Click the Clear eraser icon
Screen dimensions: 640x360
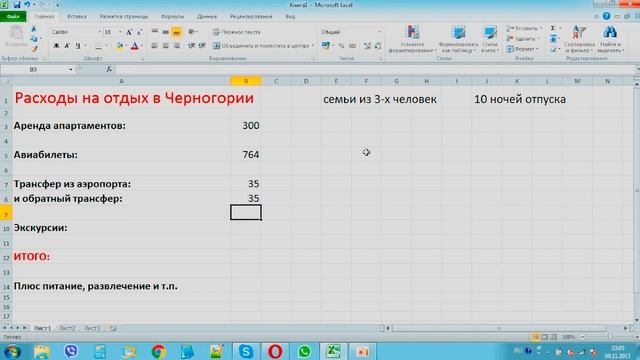click(x=553, y=49)
